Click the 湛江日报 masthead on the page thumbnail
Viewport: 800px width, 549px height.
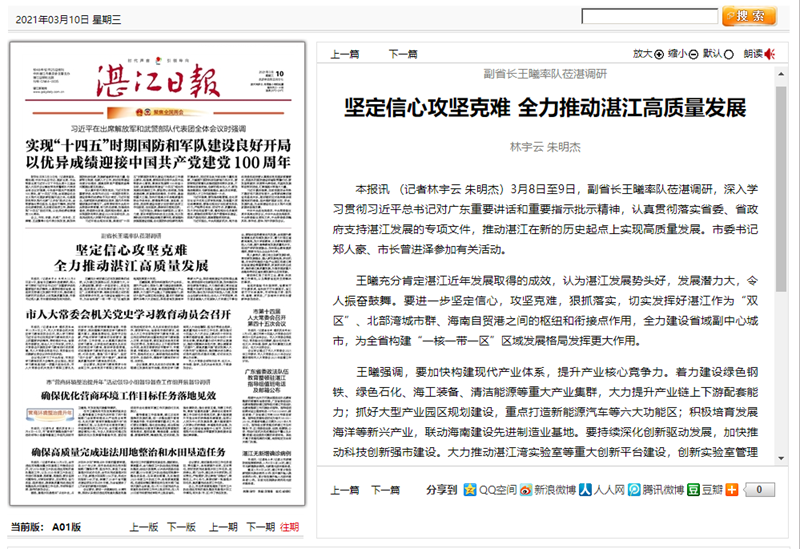(158, 82)
